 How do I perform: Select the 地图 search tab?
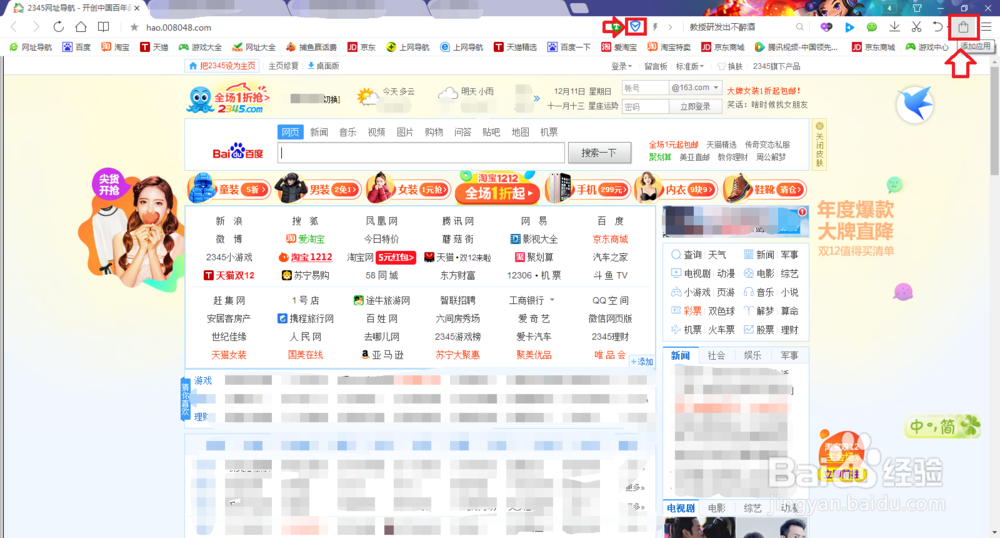pyautogui.click(x=520, y=132)
